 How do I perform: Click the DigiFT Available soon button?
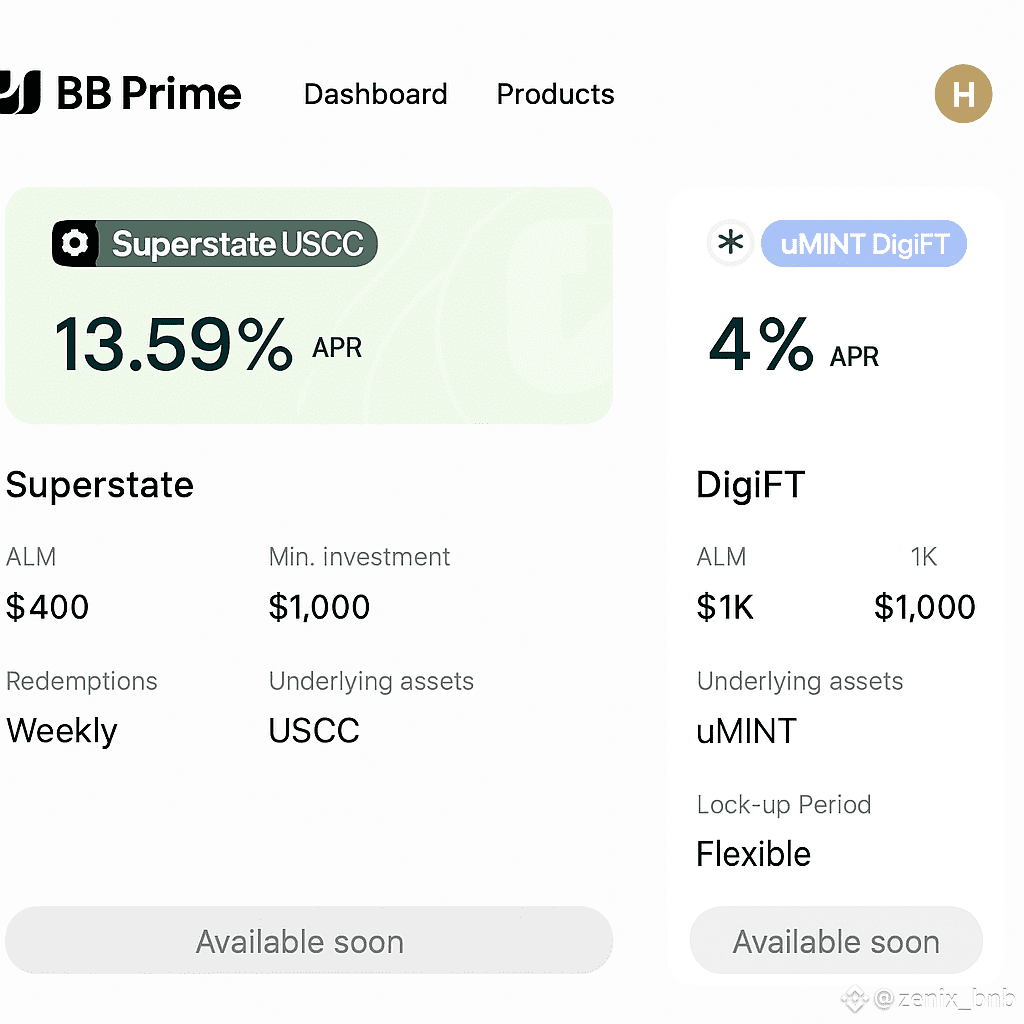click(x=836, y=941)
